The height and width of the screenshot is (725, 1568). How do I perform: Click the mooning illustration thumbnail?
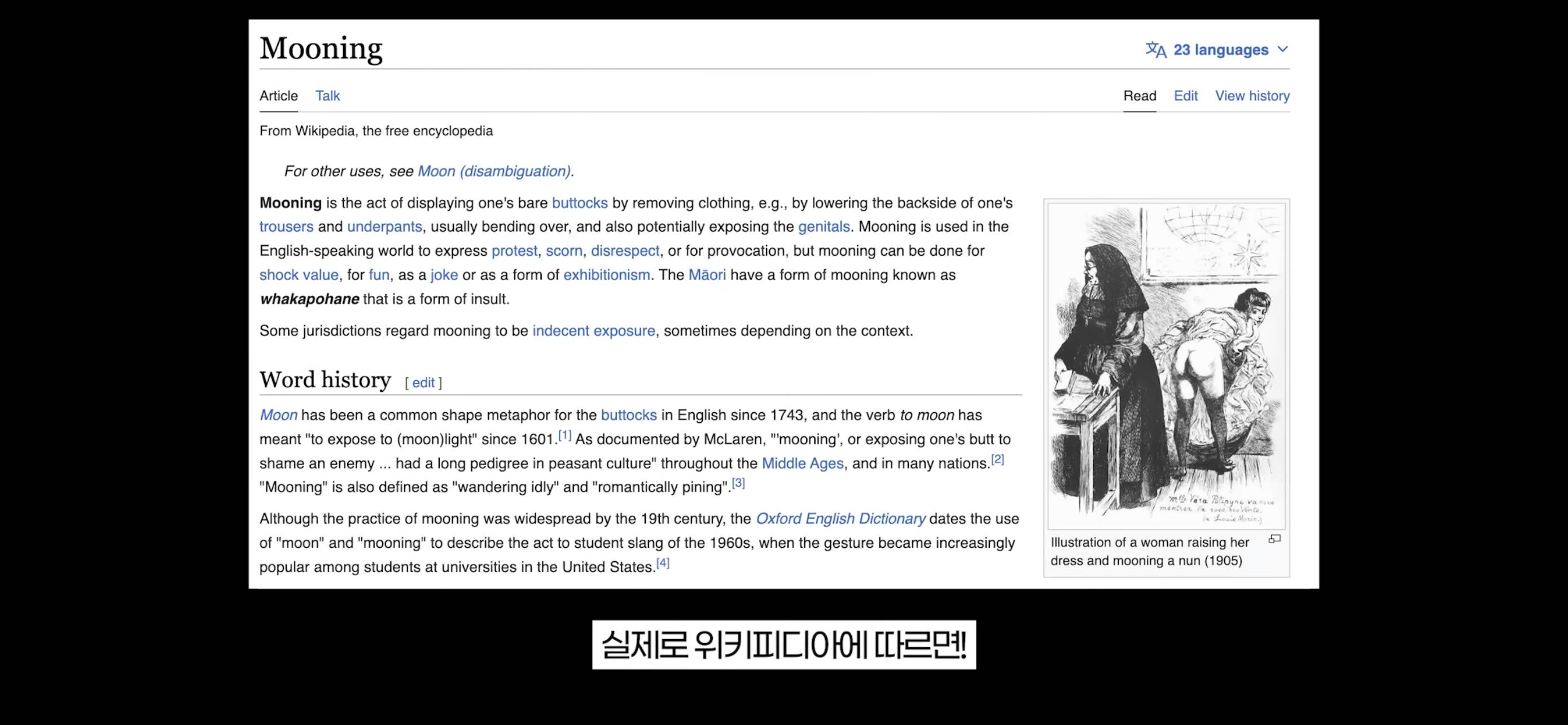click(1167, 365)
